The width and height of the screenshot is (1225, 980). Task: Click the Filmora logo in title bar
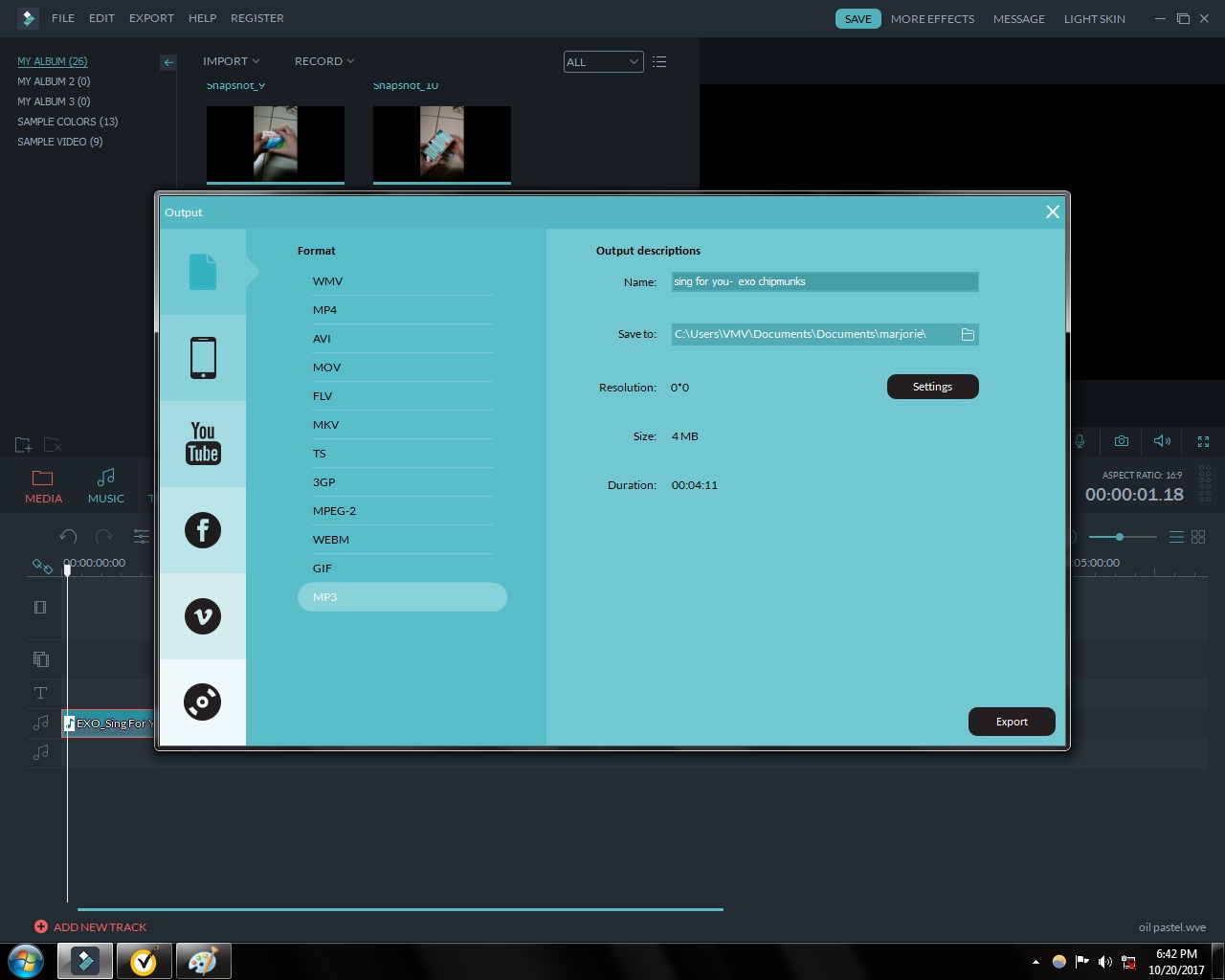[28, 18]
